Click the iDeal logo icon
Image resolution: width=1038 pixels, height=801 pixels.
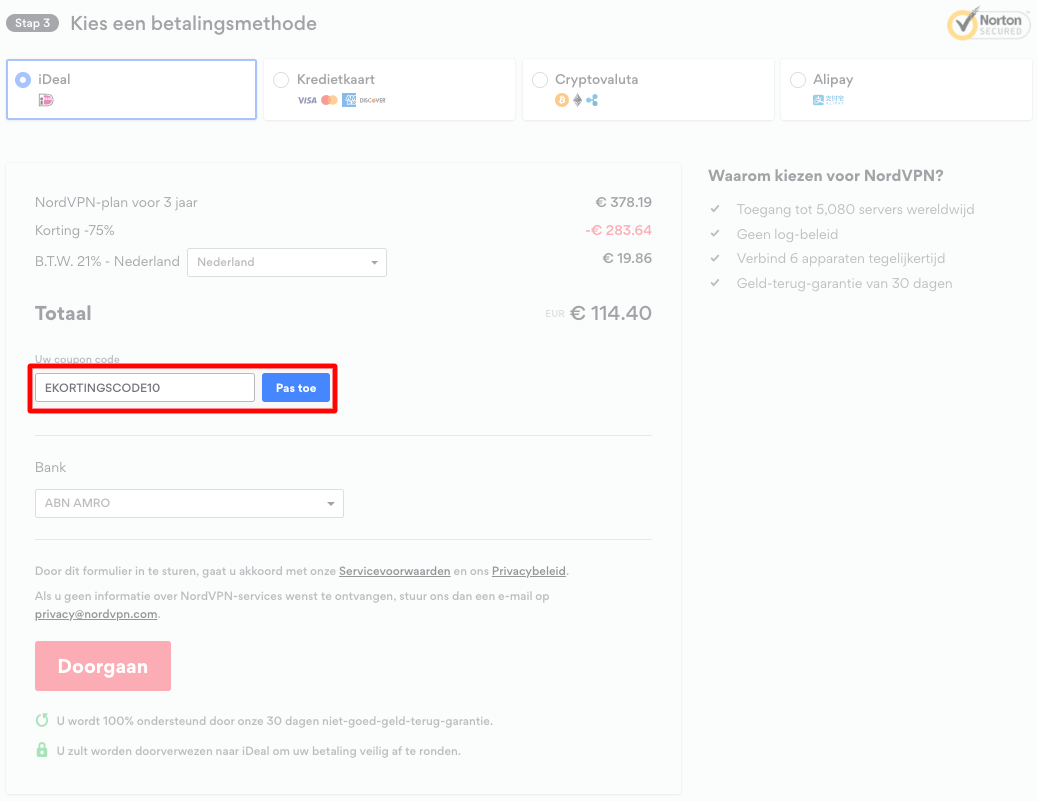tap(46, 100)
